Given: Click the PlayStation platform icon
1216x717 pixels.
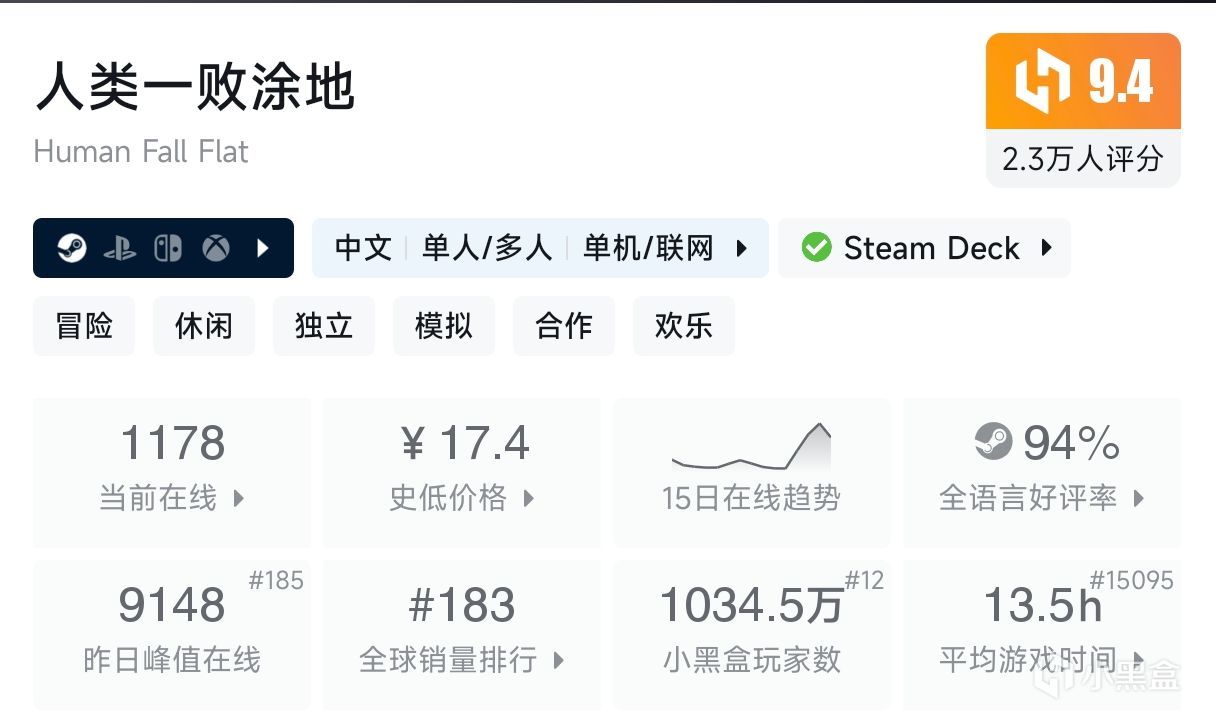Looking at the screenshot, I should 120,248.
